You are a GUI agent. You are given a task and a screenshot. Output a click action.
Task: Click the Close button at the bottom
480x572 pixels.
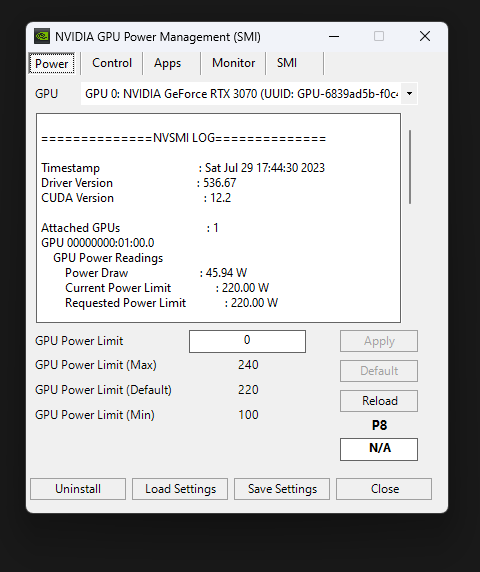pyautogui.click(x=384, y=489)
